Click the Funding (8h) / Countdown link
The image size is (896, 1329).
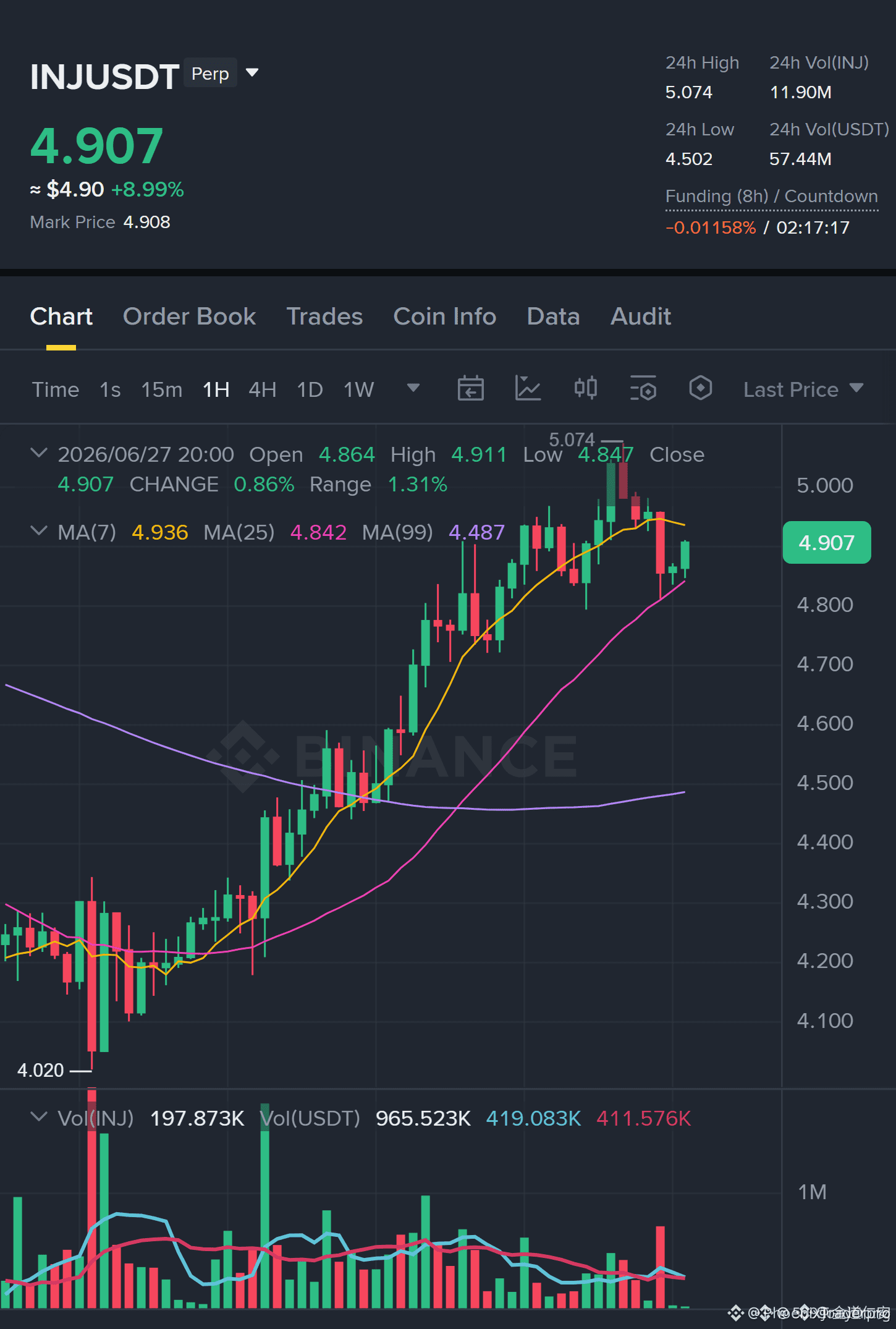point(771,197)
